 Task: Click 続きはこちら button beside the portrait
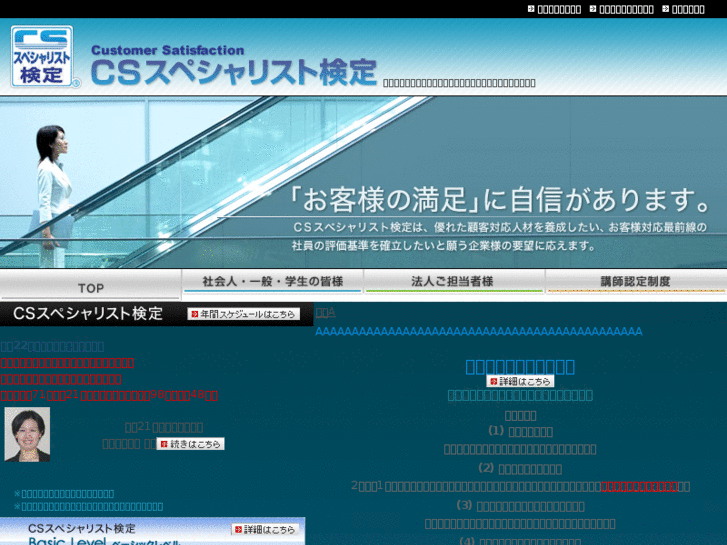191,444
